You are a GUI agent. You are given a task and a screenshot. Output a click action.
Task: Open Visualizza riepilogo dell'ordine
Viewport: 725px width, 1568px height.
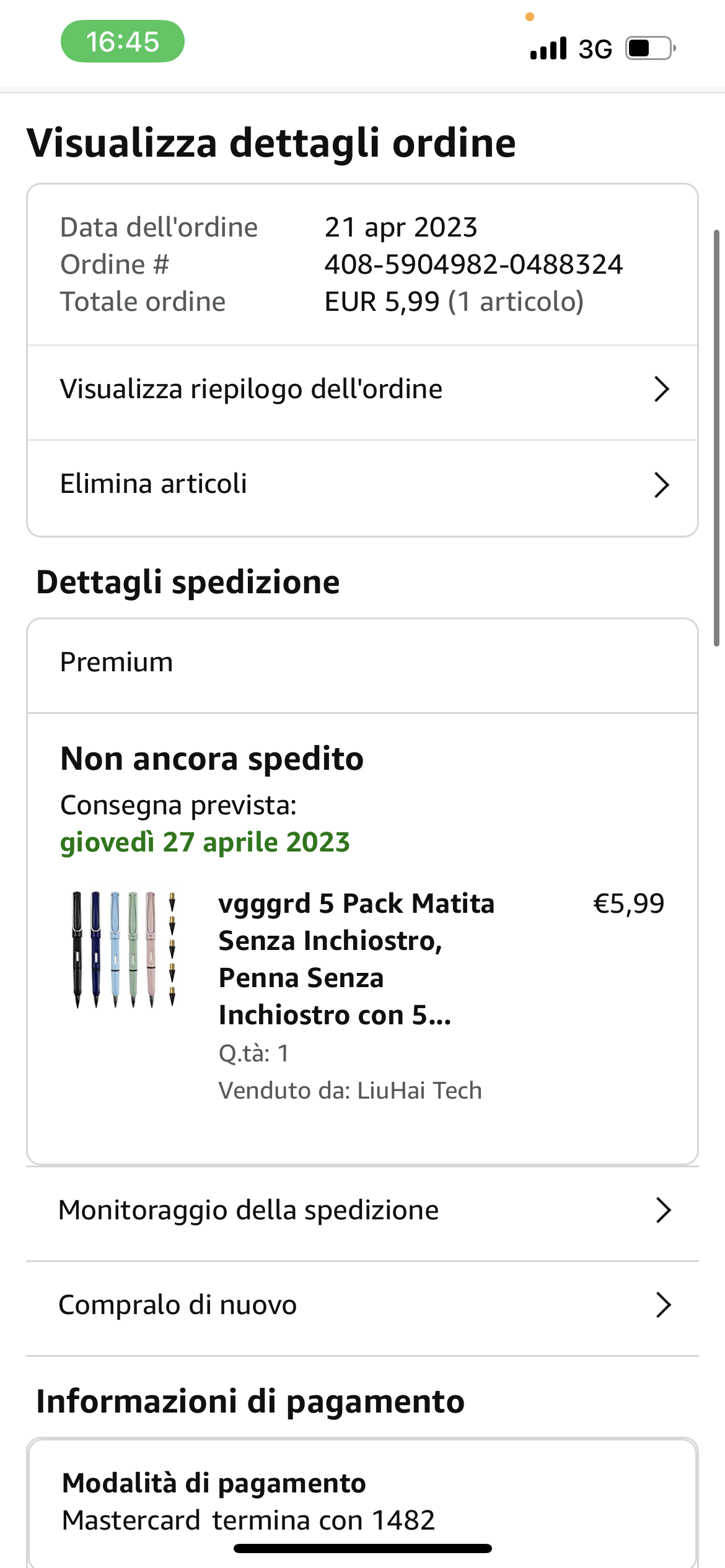coord(251,390)
